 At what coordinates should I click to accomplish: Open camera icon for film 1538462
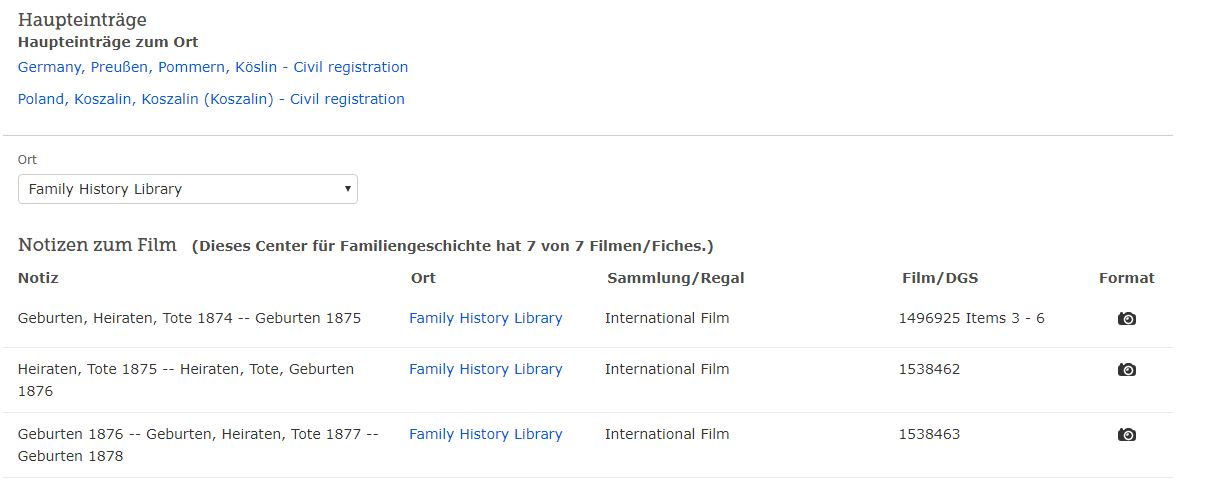click(x=1126, y=370)
